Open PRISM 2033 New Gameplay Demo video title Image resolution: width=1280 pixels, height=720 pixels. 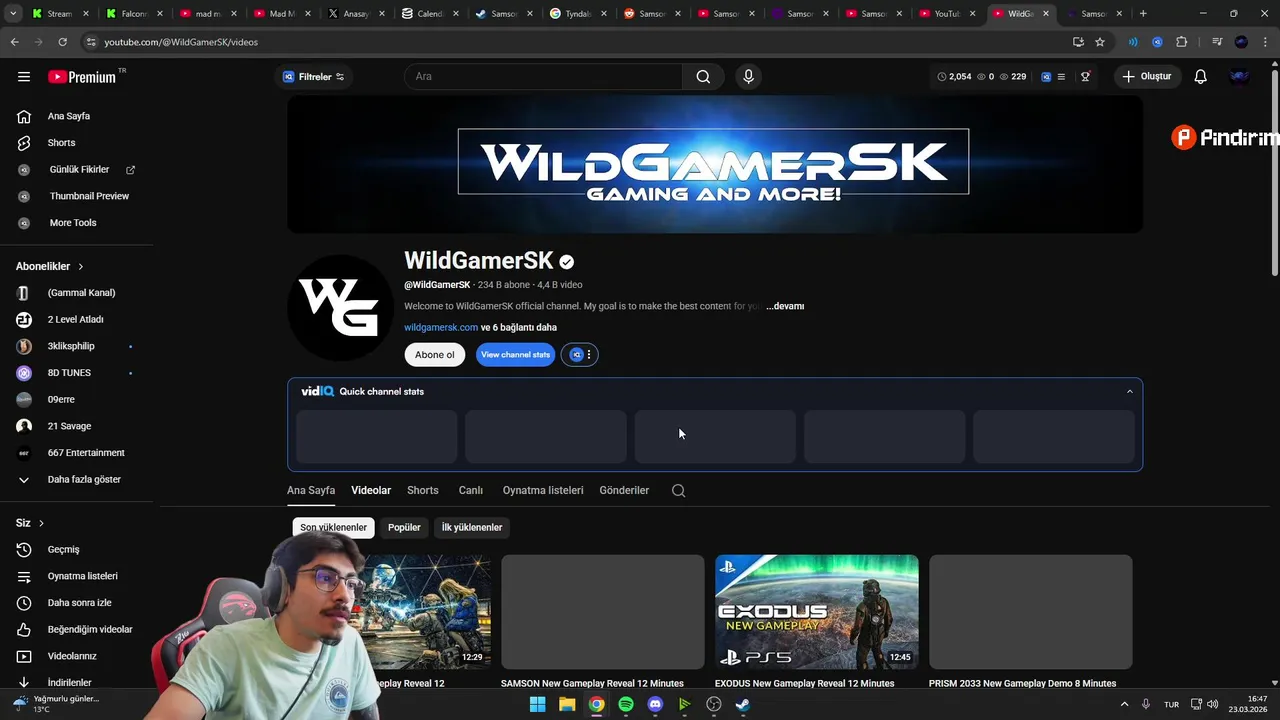(1022, 683)
